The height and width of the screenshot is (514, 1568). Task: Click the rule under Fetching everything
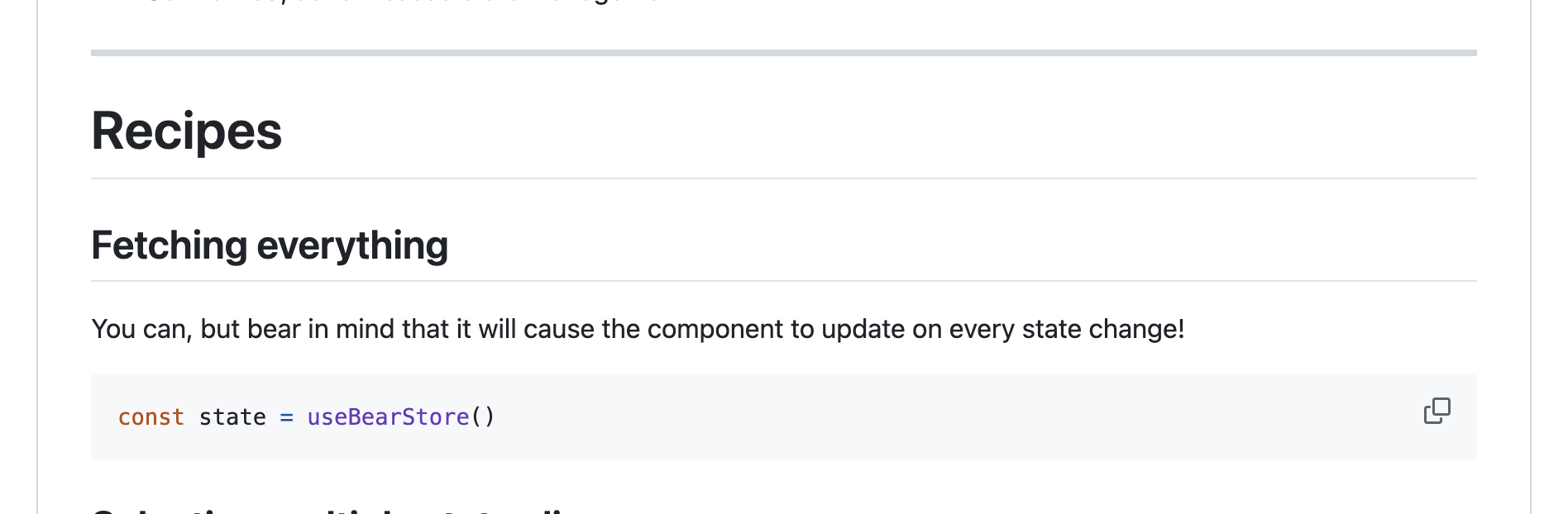click(x=783, y=281)
